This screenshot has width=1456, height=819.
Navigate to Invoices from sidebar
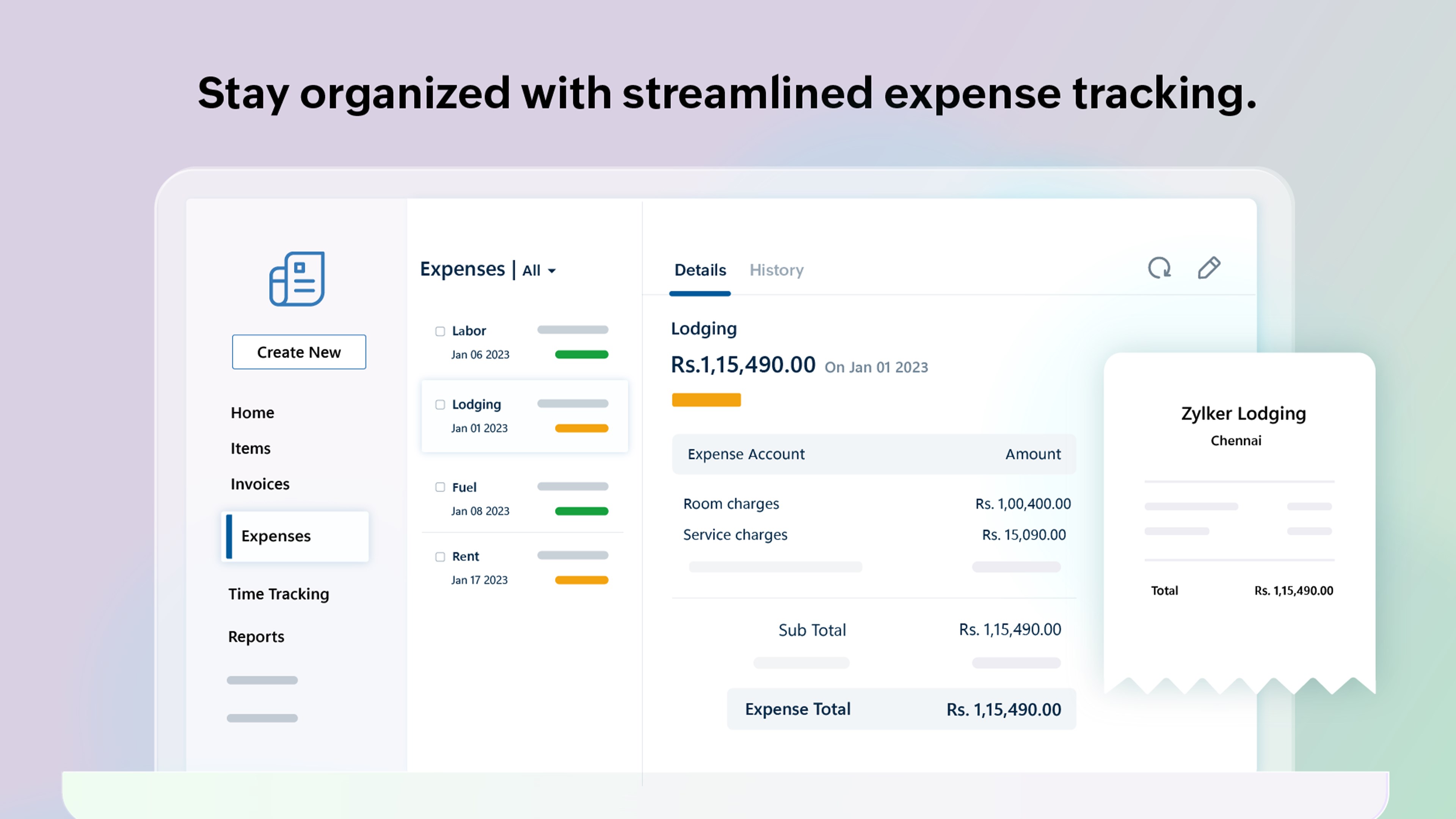pyautogui.click(x=259, y=484)
